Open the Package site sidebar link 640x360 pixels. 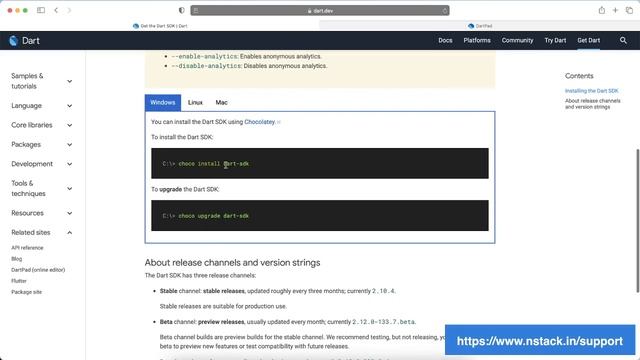click(x=27, y=292)
